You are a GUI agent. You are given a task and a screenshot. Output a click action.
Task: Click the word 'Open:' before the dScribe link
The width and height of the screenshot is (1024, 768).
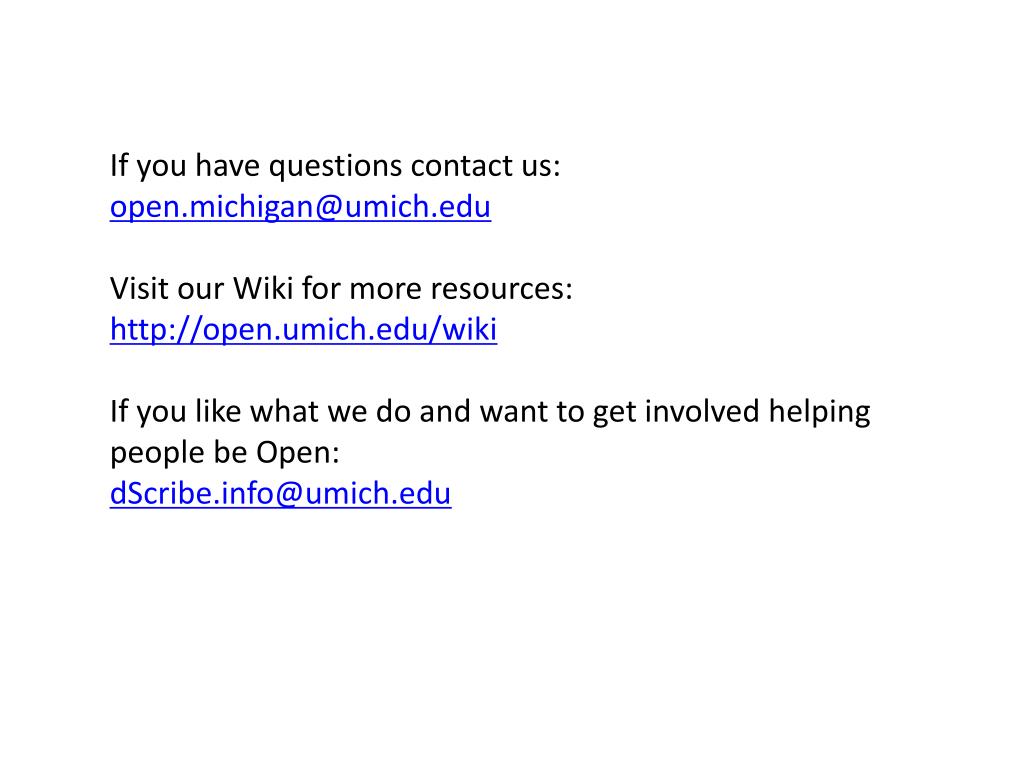[298, 453]
